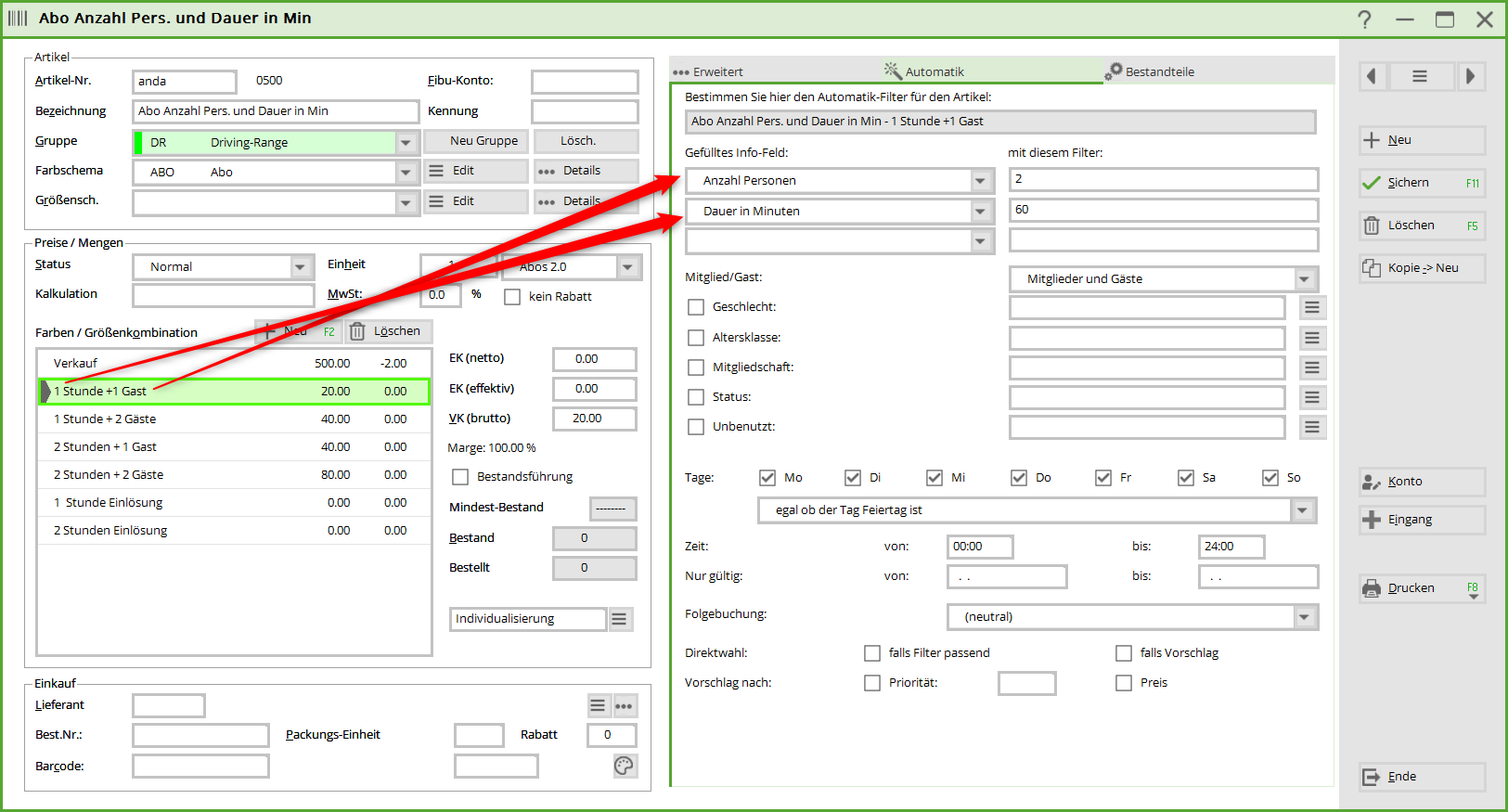Click the color palette icon near Barcode
The height and width of the screenshot is (812, 1508).
[624, 766]
